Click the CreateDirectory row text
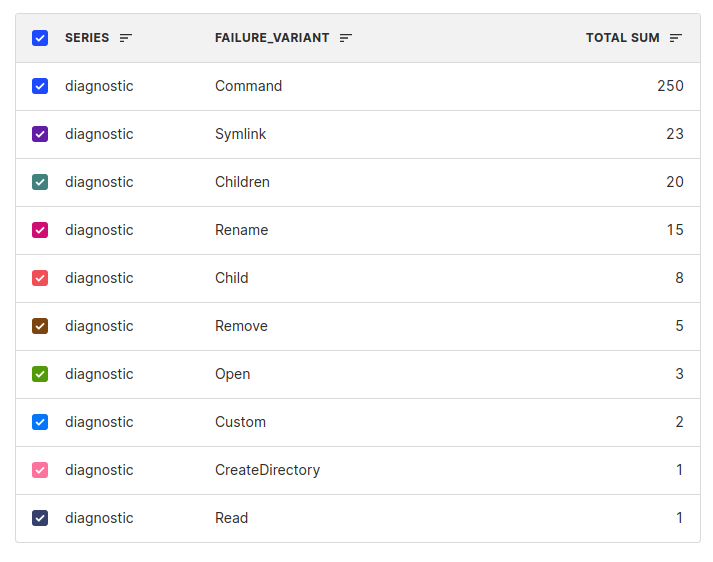713x562 pixels. [267, 470]
